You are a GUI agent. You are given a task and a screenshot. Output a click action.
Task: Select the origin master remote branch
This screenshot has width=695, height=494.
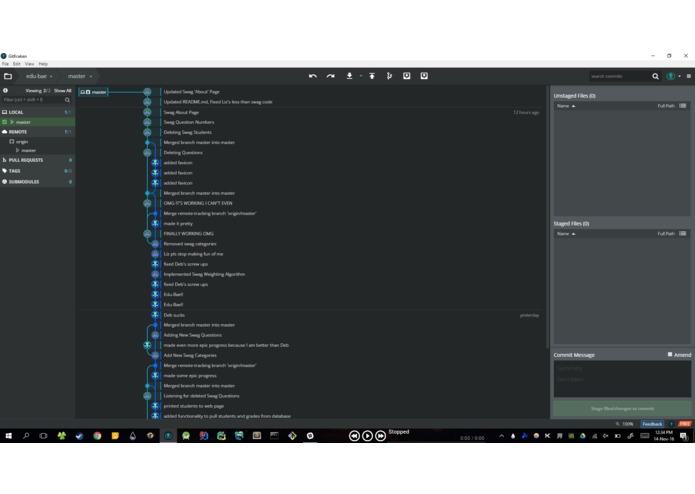point(28,150)
